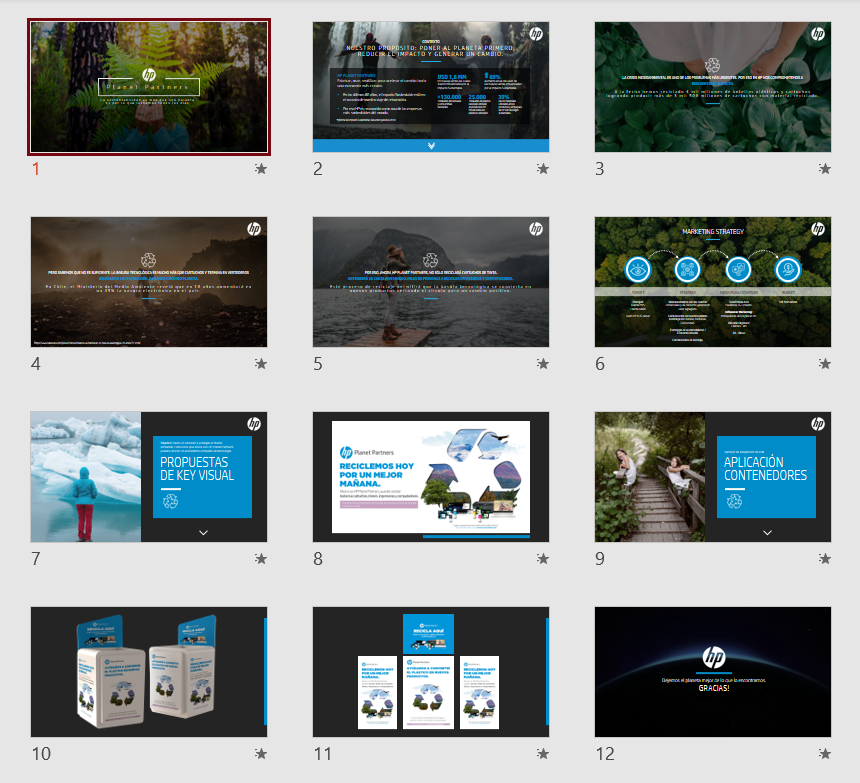This screenshot has width=860, height=783.
Task: Pick slide 10 with the recycling containers
Action: pos(149,672)
